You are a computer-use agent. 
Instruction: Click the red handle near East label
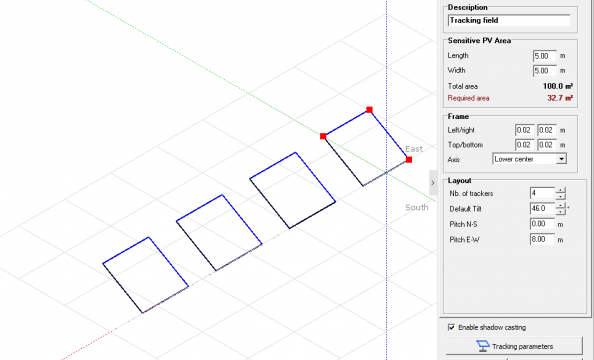[x=409, y=160]
